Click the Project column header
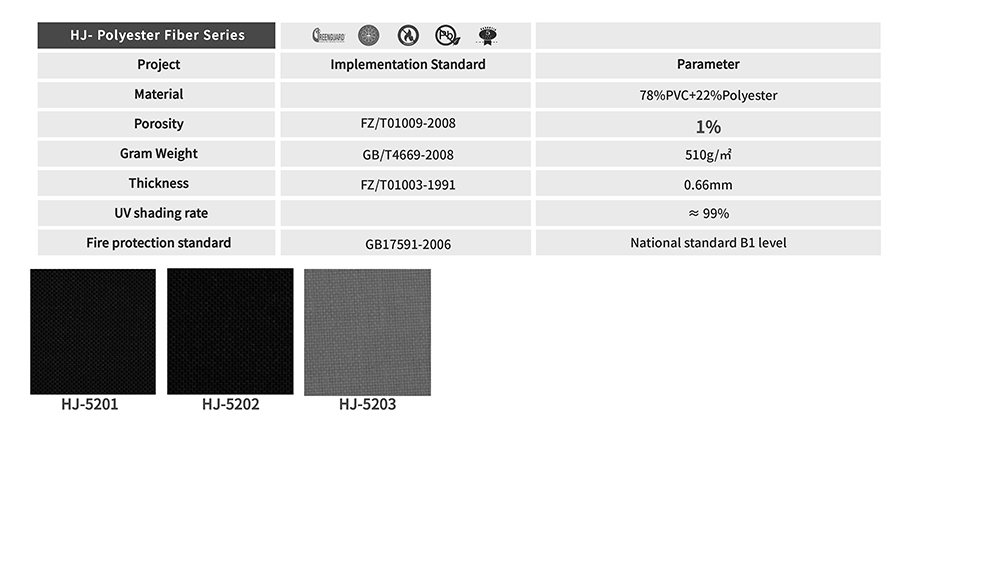 tap(159, 65)
